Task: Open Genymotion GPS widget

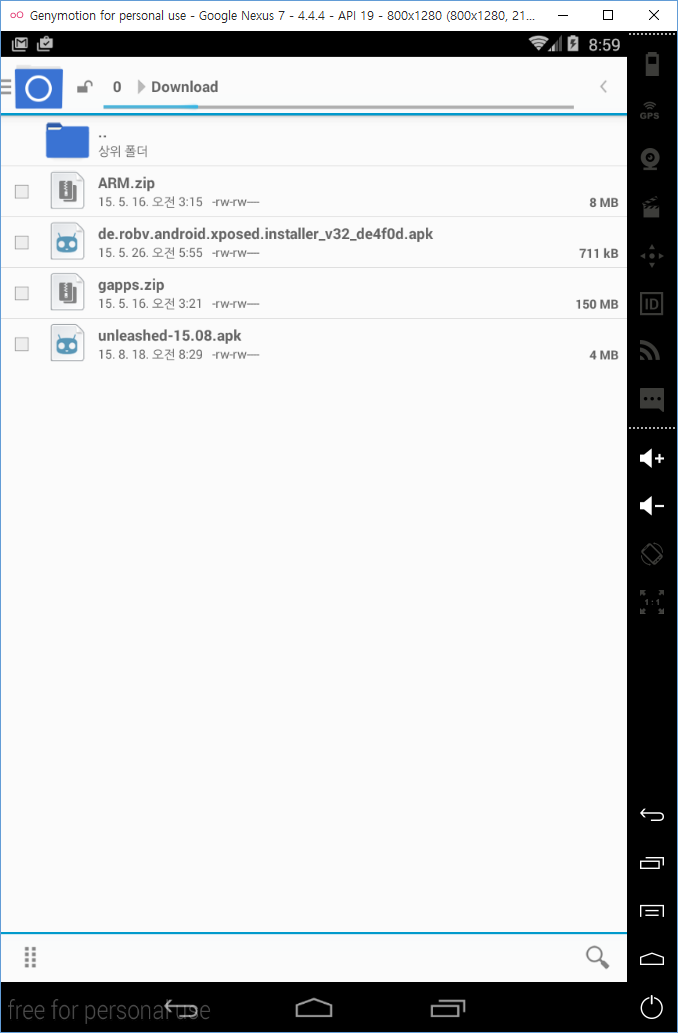Action: 650,111
